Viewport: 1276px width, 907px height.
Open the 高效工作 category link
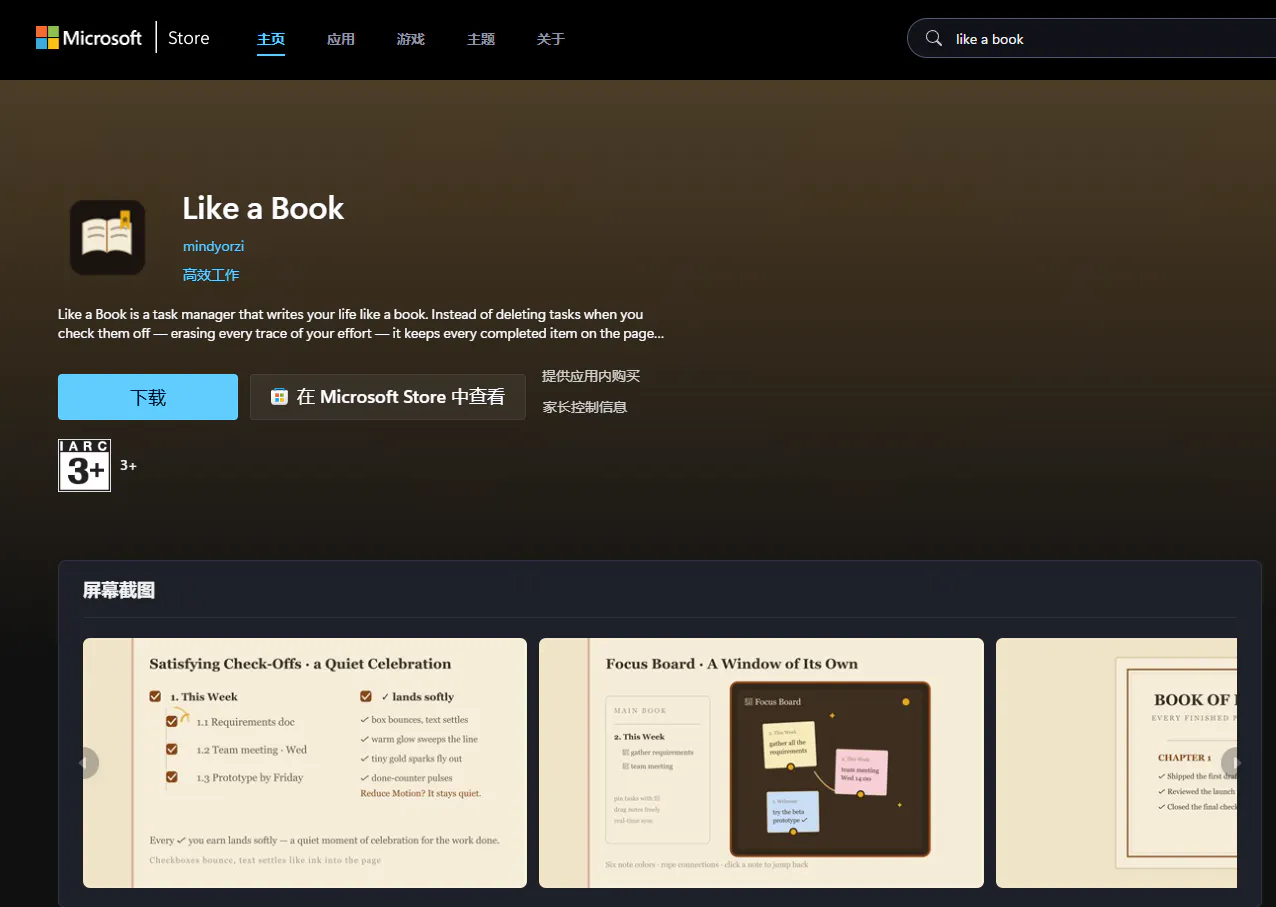click(211, 275)
